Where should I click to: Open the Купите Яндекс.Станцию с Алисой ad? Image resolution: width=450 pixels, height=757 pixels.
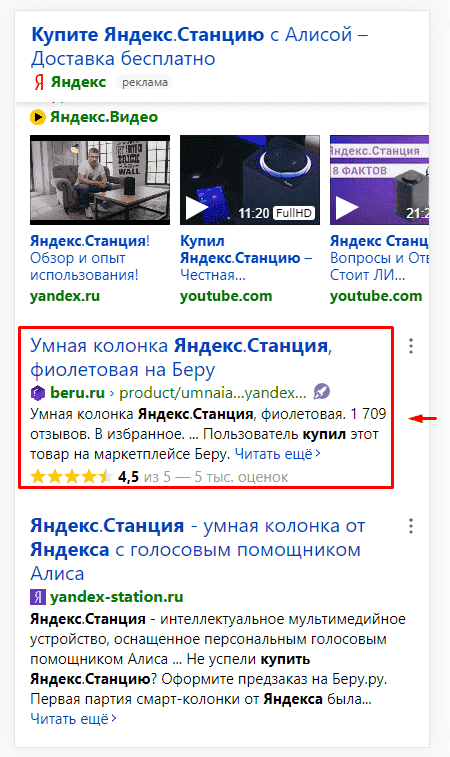point(199,47)
